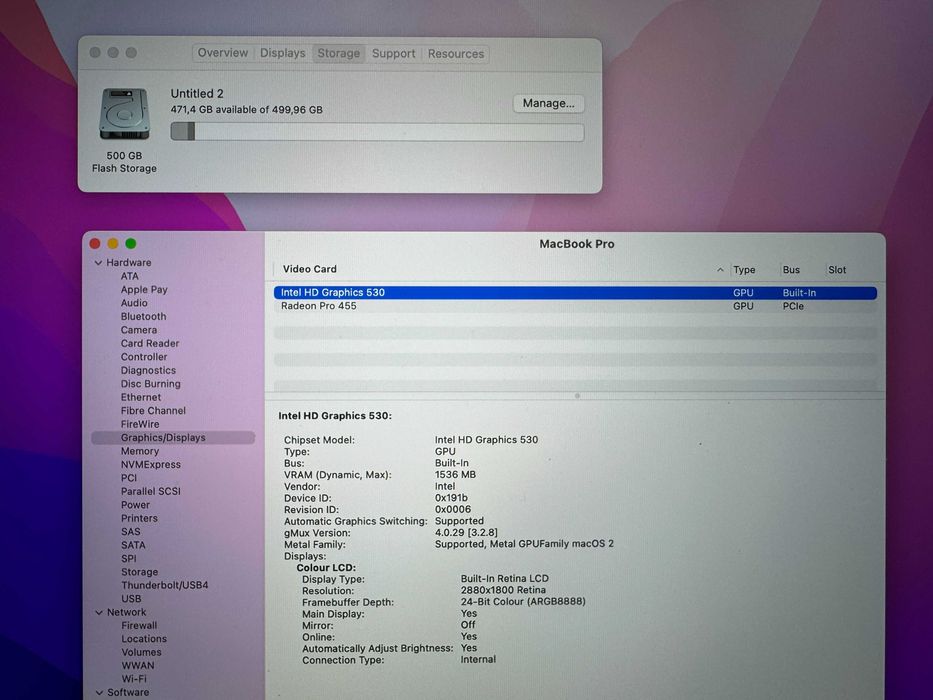This screenshot has width=933, height=700.
Task: Click the "Intel HD Graphics 530:" detail heading
Action: click(335, 416)
